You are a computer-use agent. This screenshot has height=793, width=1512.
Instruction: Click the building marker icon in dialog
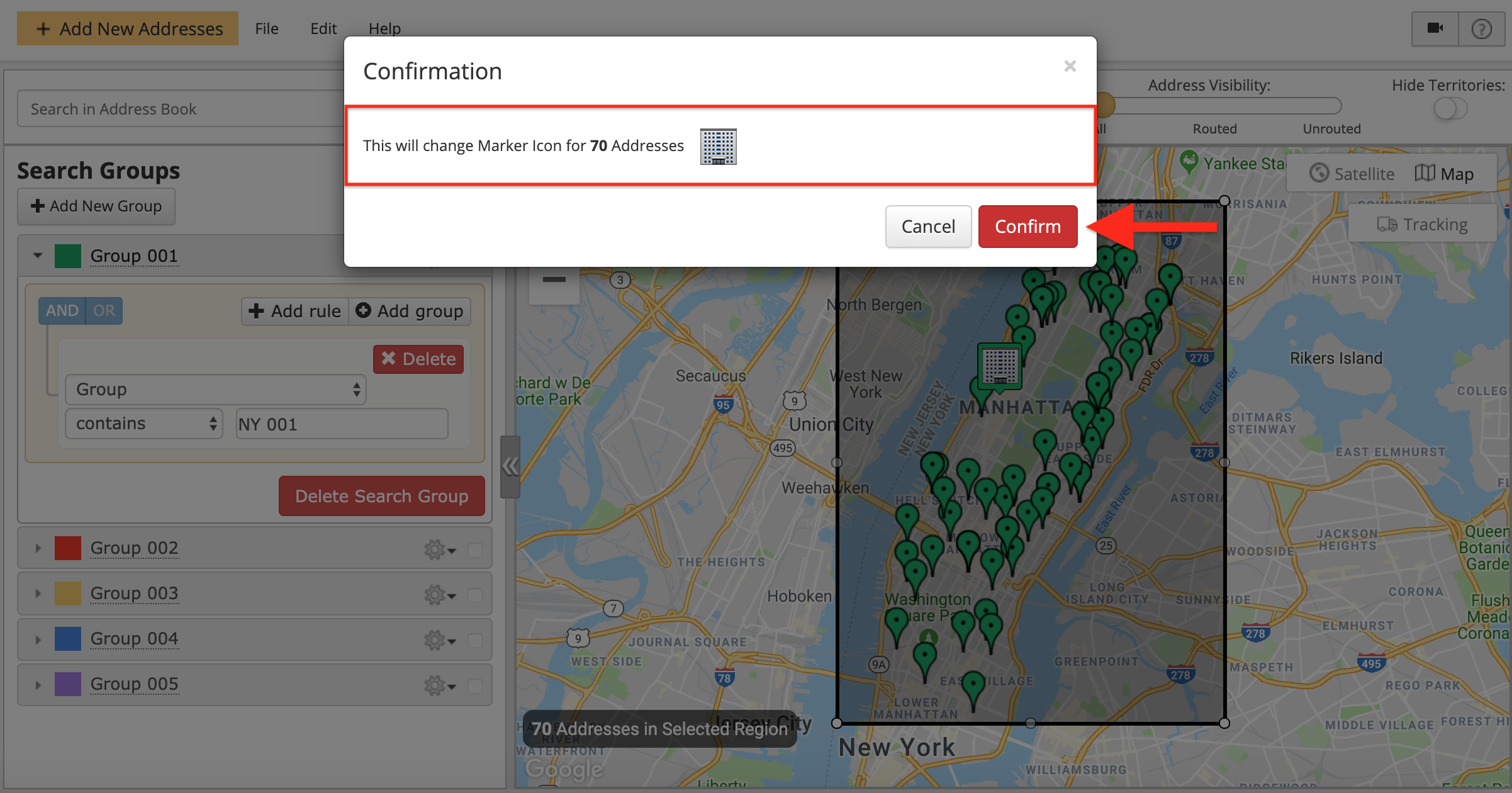point(718,147)
